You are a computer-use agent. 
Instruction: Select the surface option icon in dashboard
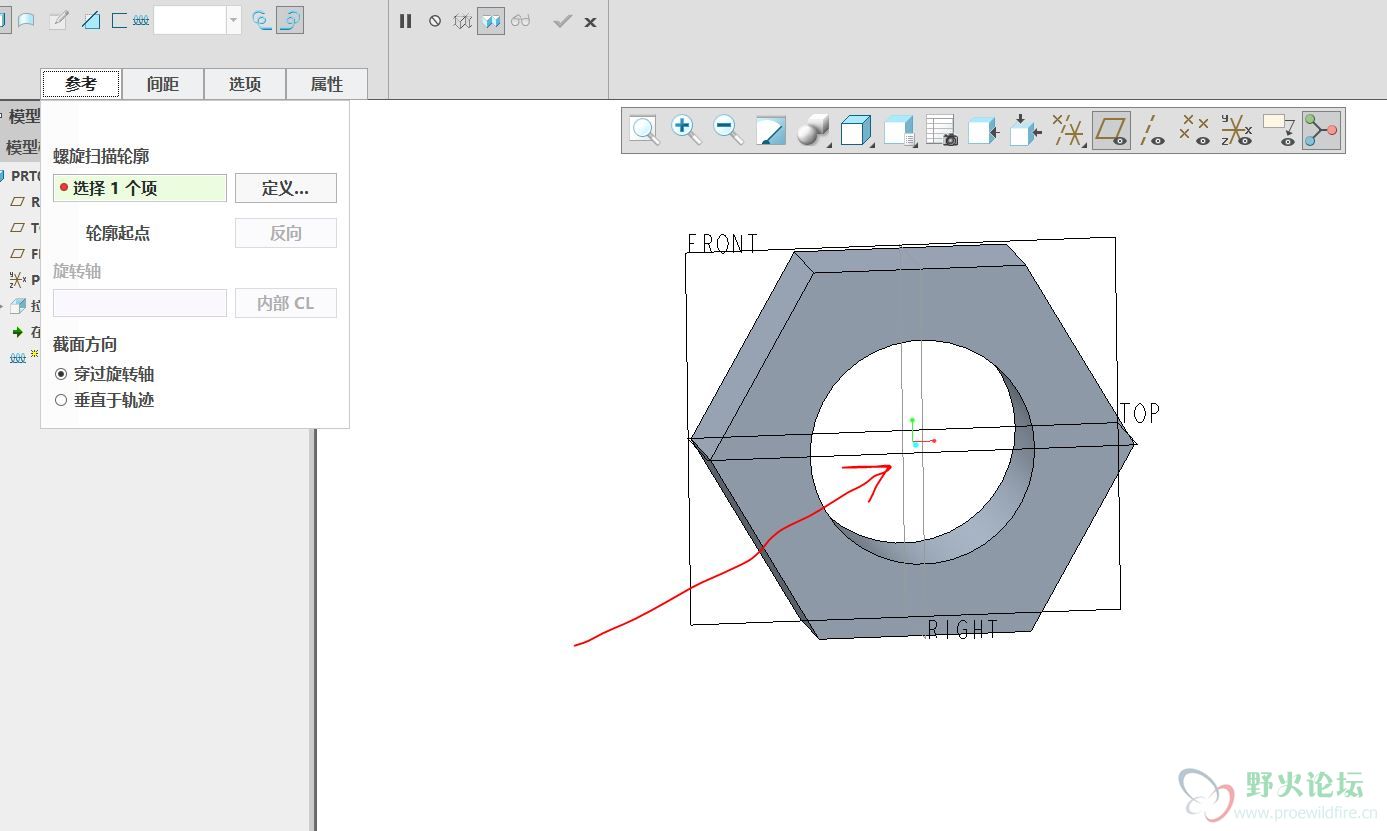(x=27, y=20)
